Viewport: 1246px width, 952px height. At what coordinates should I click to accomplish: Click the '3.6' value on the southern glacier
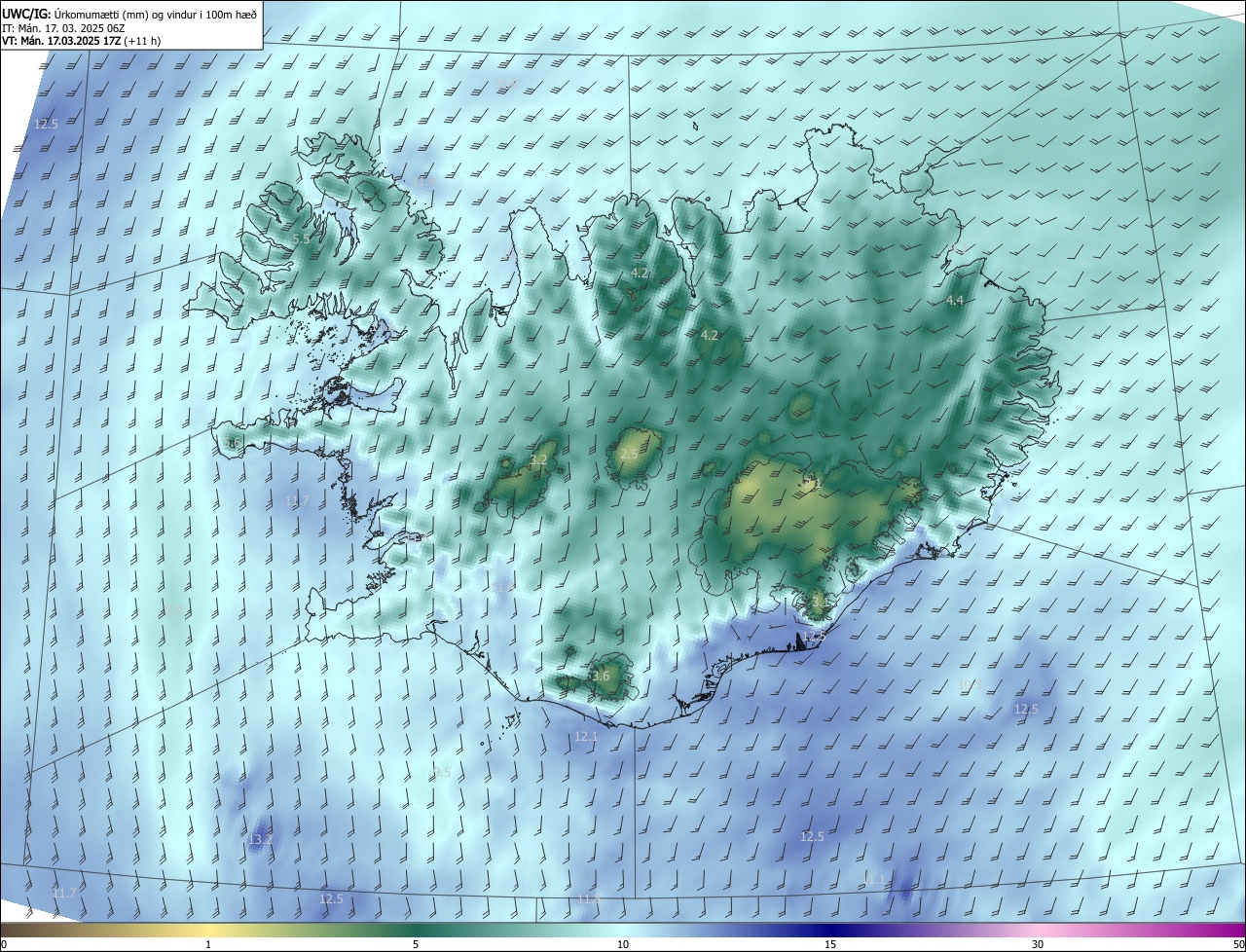[x=601, y=676]
